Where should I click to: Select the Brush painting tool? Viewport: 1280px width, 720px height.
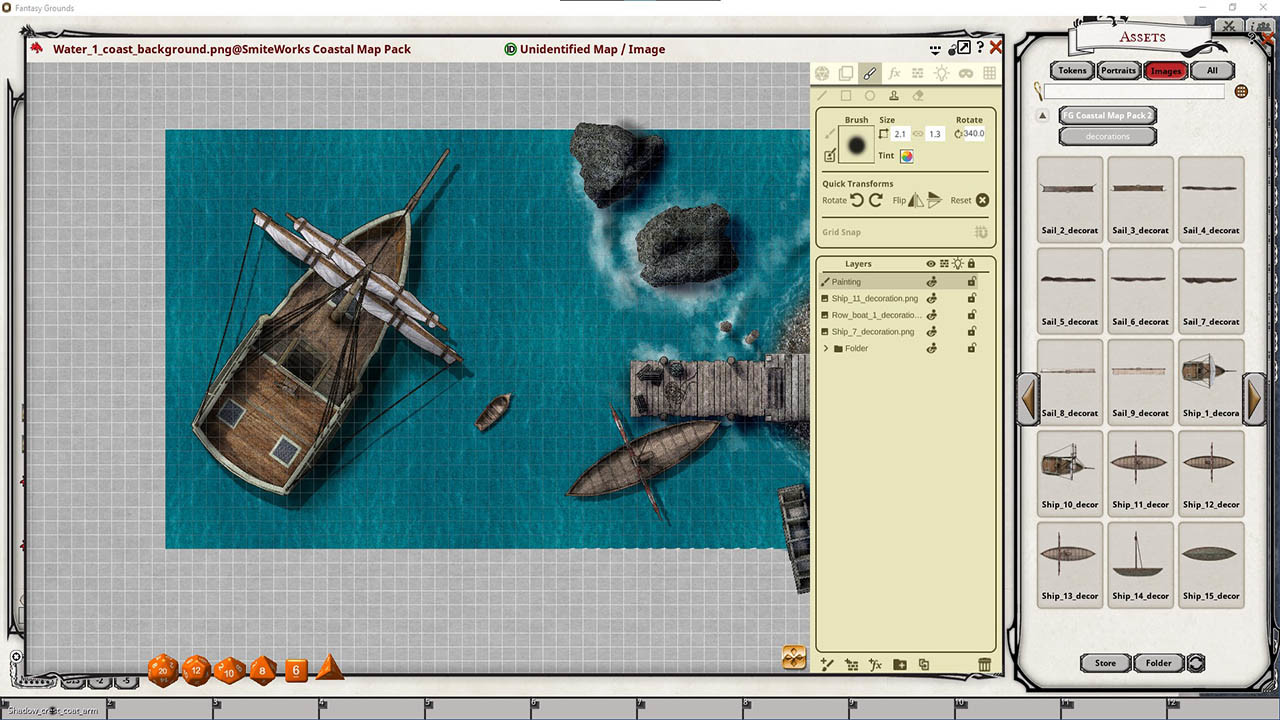[870, 72]
